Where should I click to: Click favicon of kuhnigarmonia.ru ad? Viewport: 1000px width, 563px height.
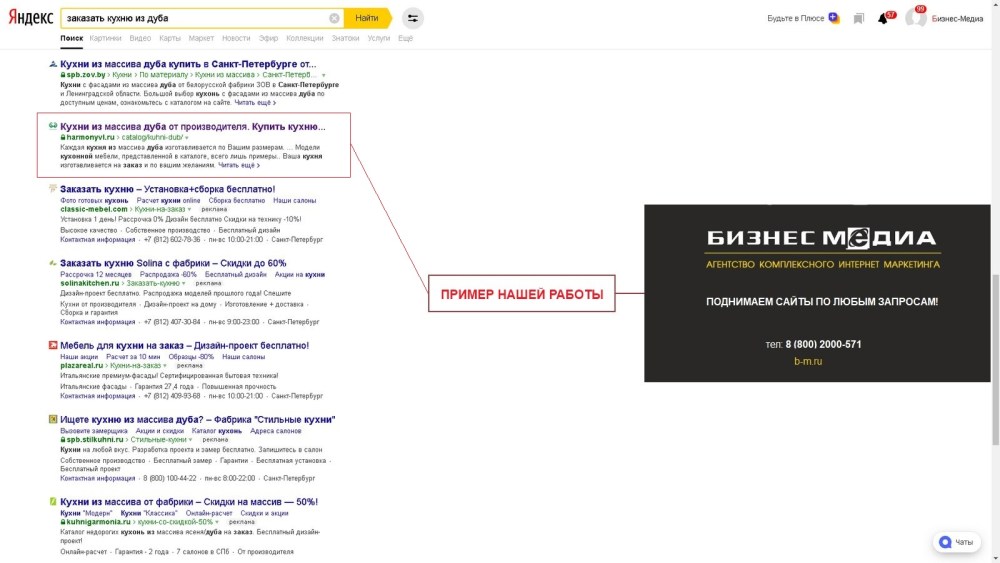click(x=53, y=501)
